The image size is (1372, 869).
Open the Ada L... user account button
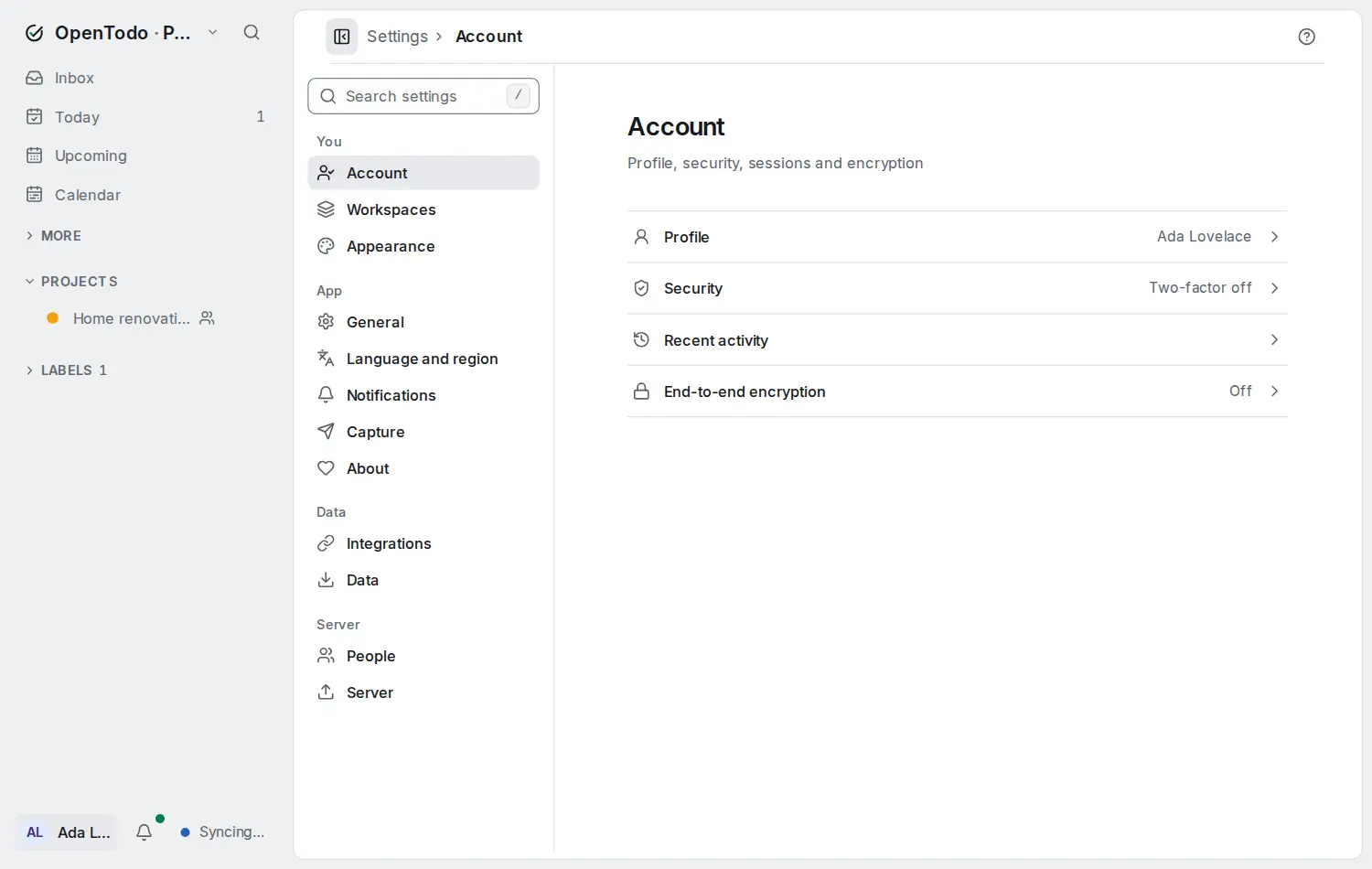[x=66, y=832]
